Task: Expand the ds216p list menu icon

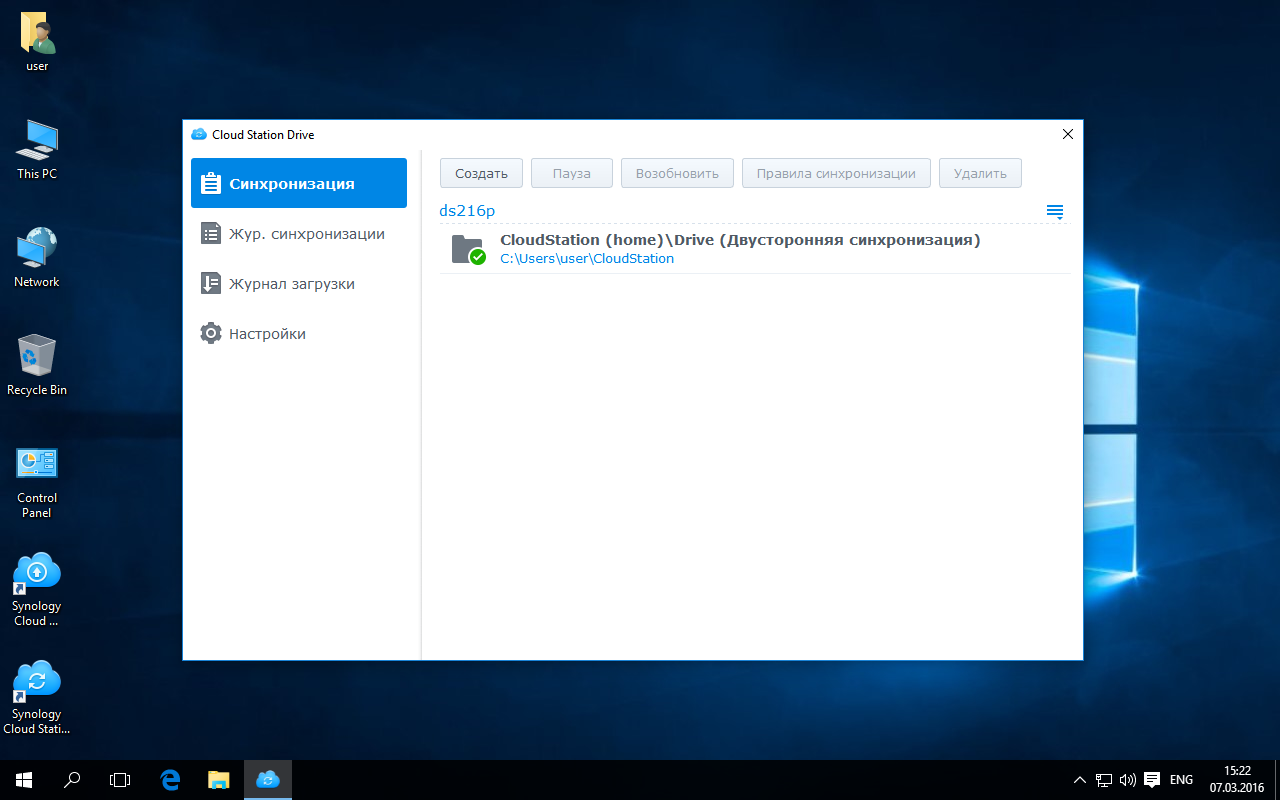Action: pyautogui.click(x=1054, y=211)
